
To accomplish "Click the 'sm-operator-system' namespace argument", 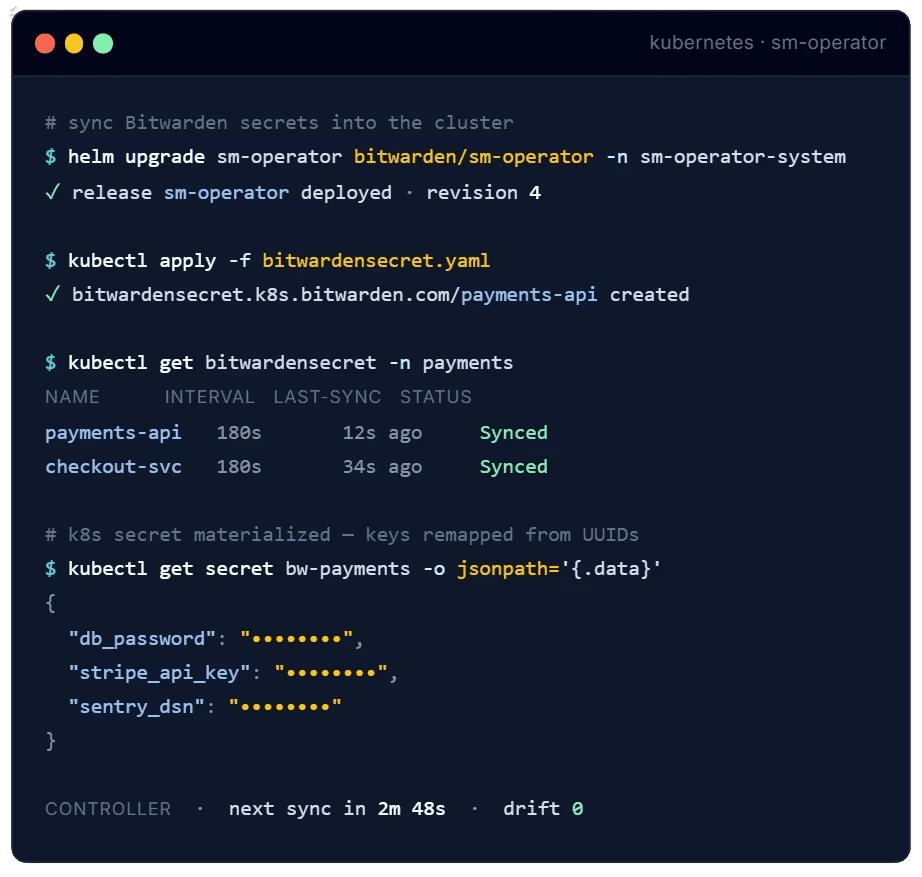I will click(743, 157).
